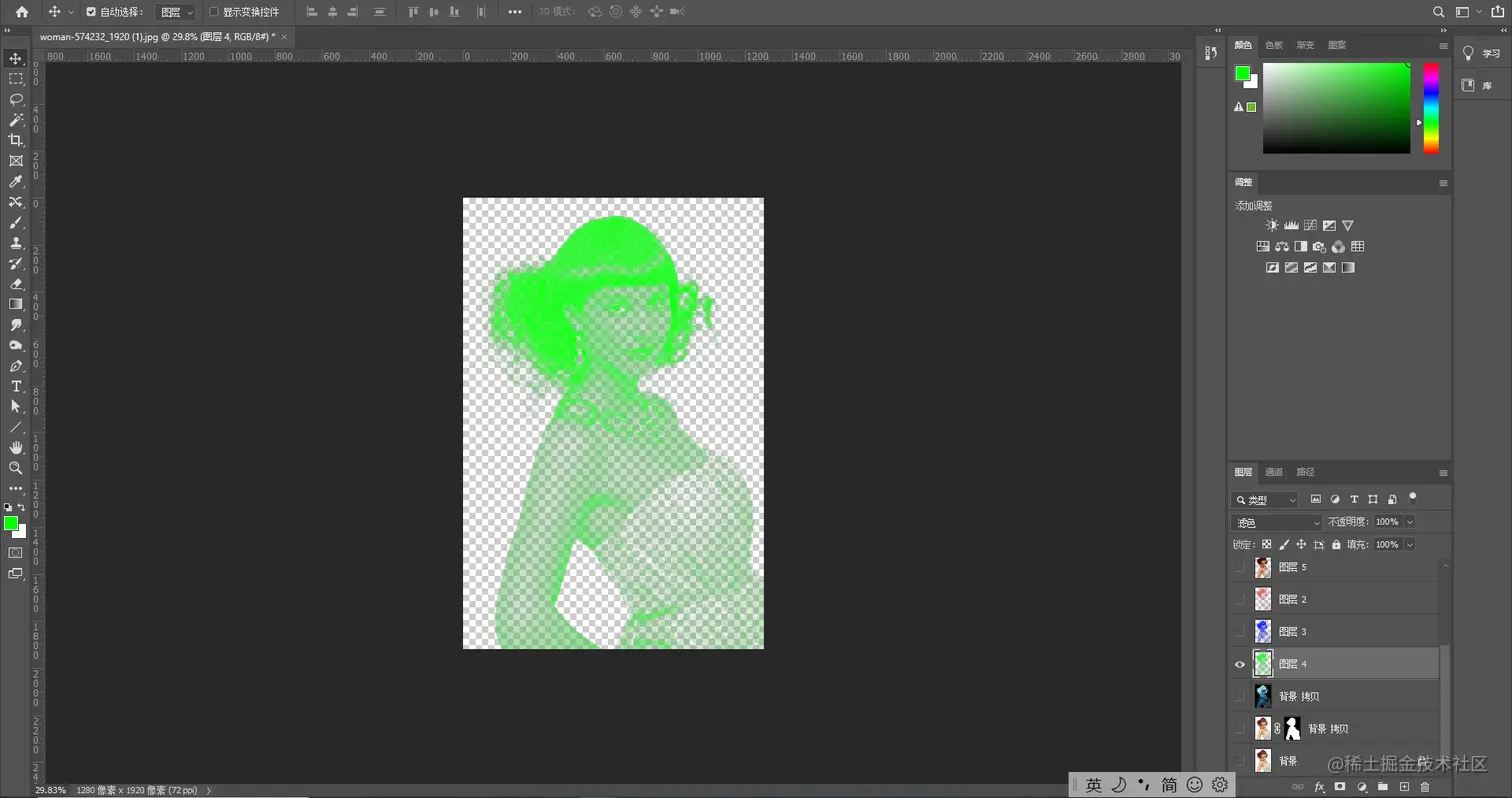Screen dimensions: 1512x798
Task: Click the green foreground color swatch in toolbar
Action: coord(11,523)
